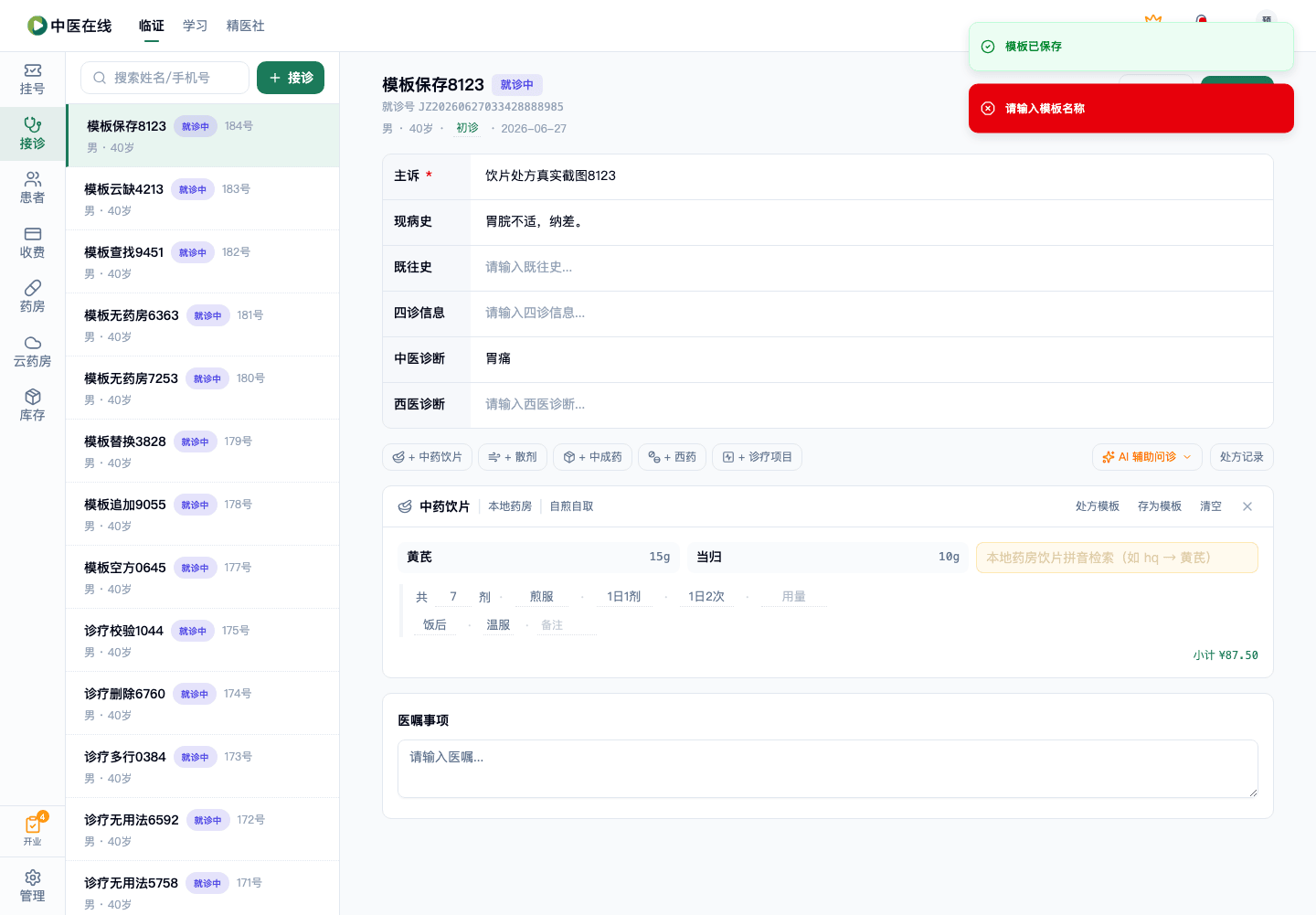This screenshot has width=1316, height=915.
Task: Select patient 模板空方0645
Action: [x=202, y=577]
